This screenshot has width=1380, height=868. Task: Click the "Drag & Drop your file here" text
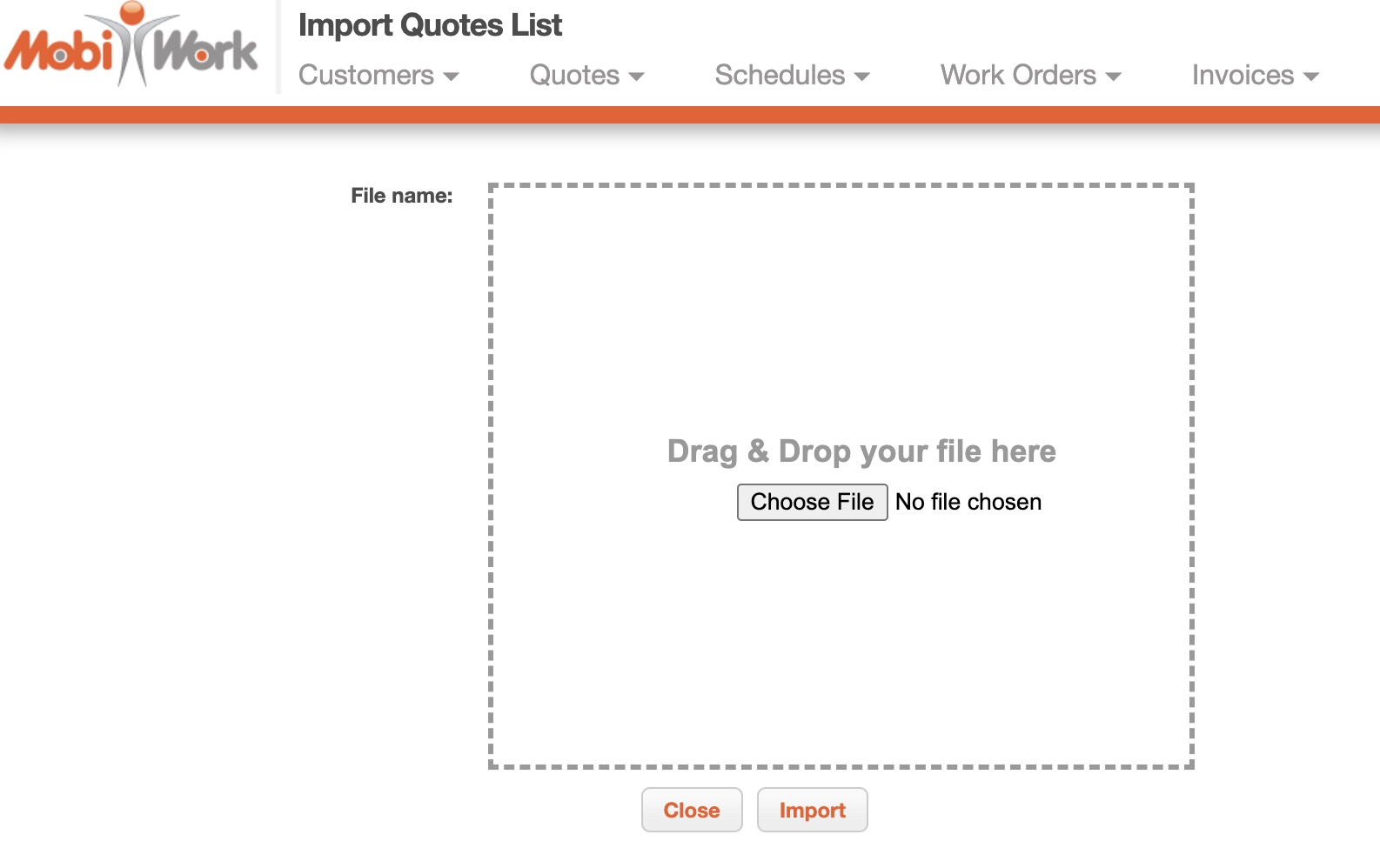click(861, 451)
